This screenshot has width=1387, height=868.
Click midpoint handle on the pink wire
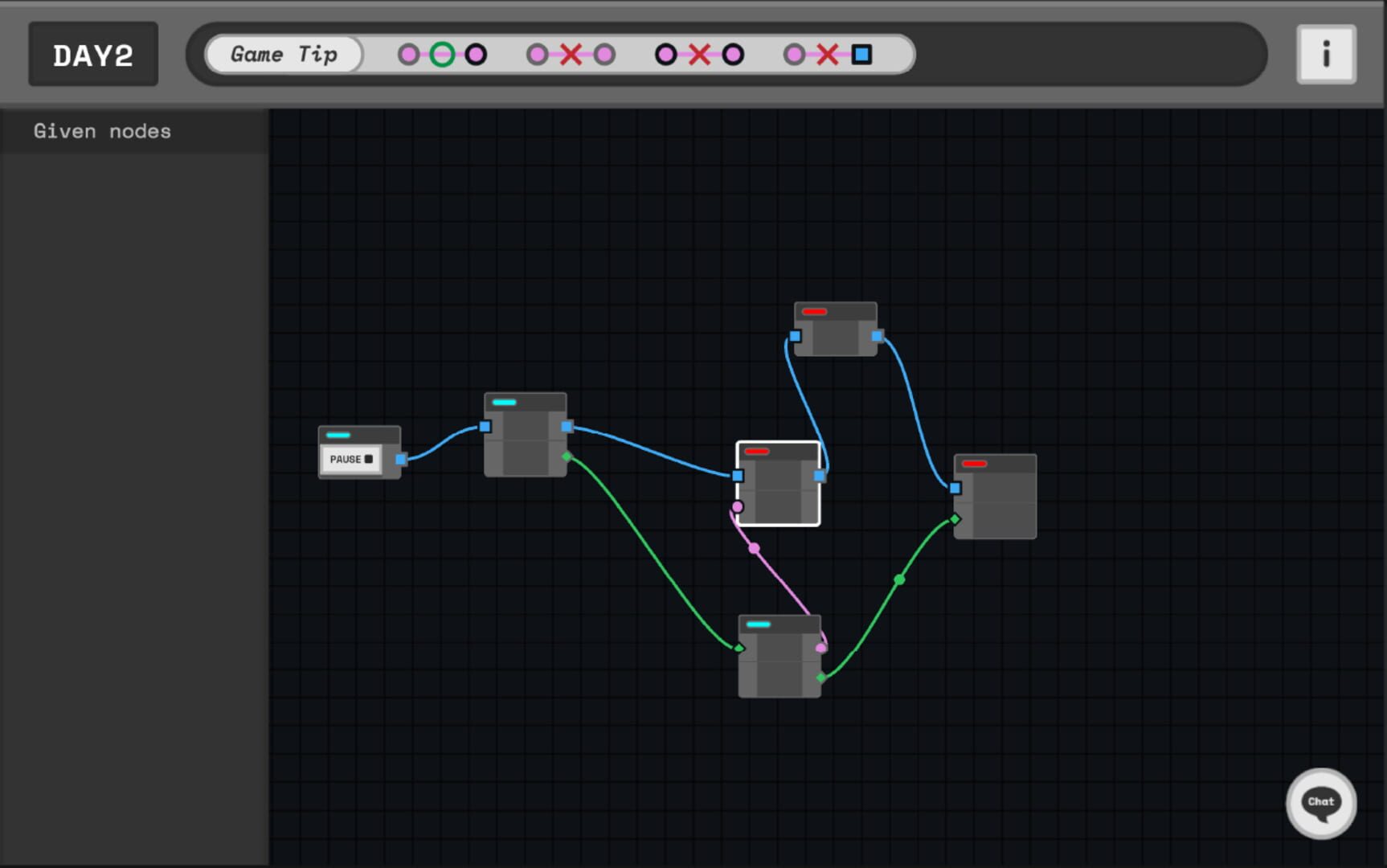(x=754, y=548)
